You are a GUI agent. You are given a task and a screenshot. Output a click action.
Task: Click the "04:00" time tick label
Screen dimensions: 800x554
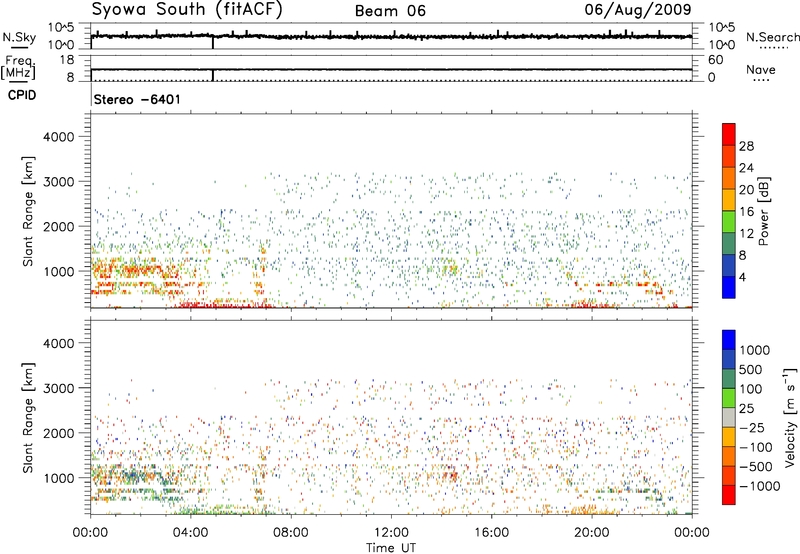(190, 533)
